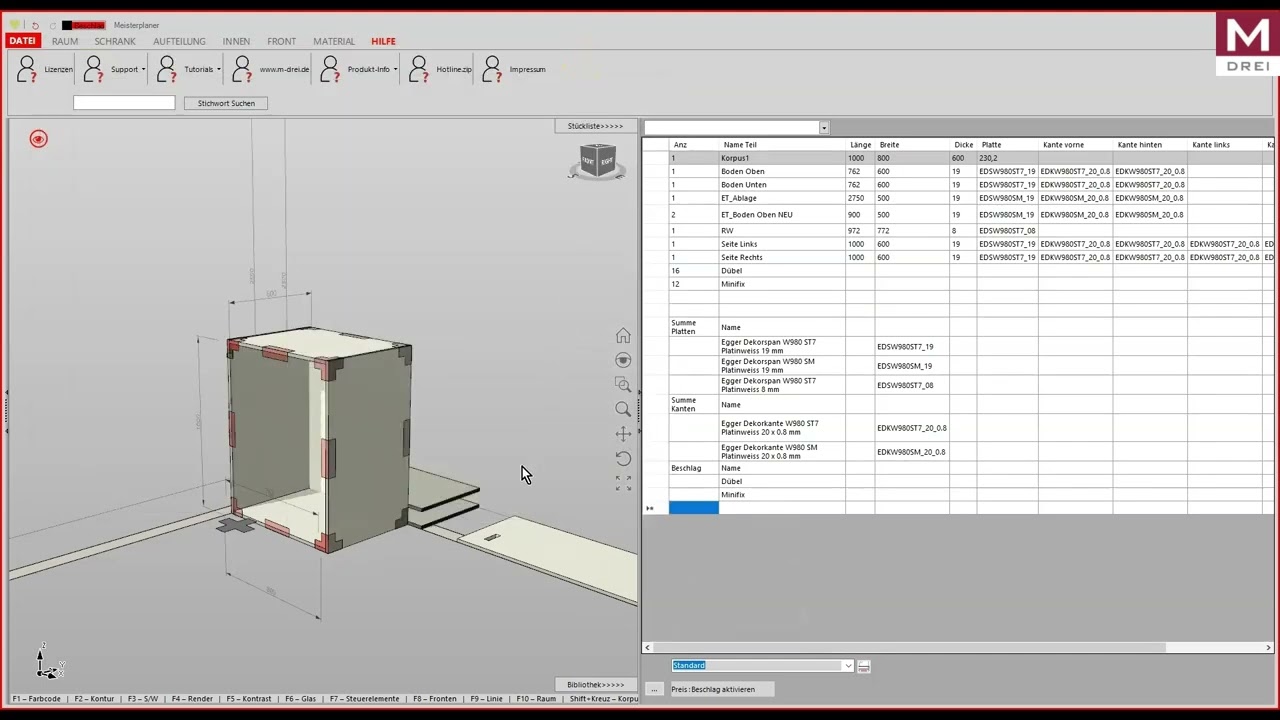1280x720 pixels.
Task: Click the Stichwort Suchen button
Action: (226, 103)
